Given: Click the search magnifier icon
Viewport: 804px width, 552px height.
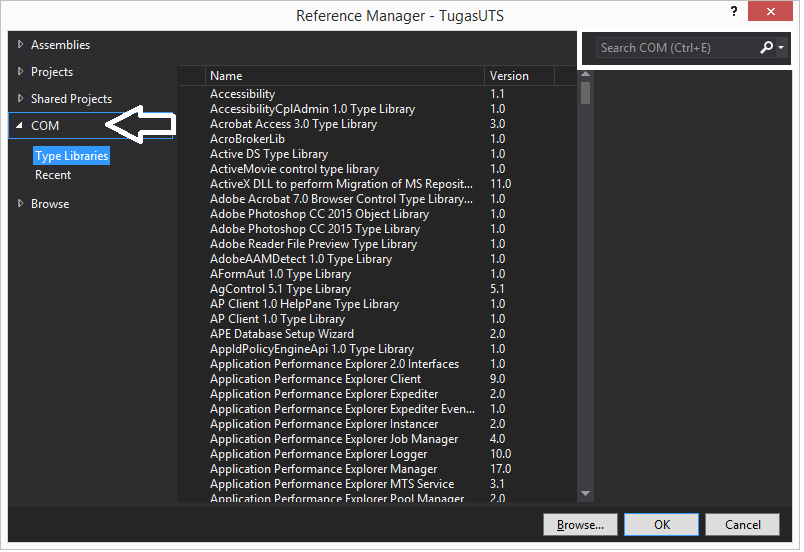Looking at the screenshot, I should coord(766,48).
